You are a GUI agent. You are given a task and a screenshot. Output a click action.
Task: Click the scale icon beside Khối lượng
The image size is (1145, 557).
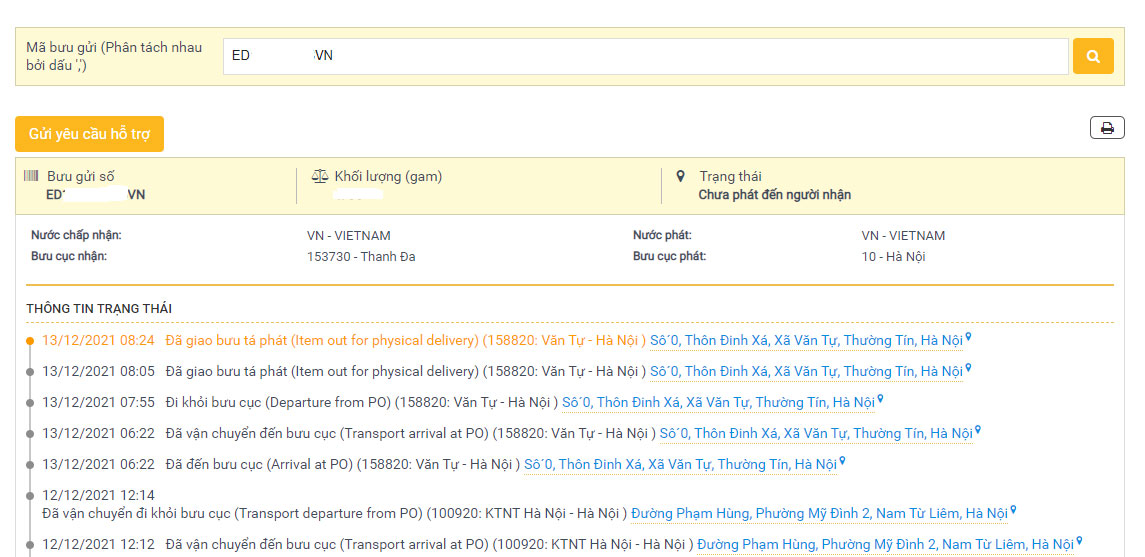[x=320, y=176]
